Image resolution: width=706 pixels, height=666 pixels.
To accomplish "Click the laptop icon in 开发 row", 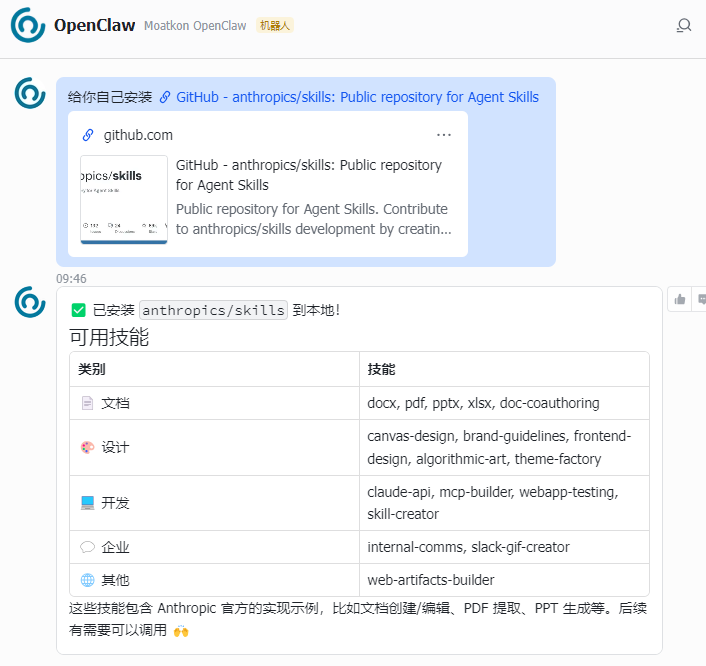I will 87,503.
